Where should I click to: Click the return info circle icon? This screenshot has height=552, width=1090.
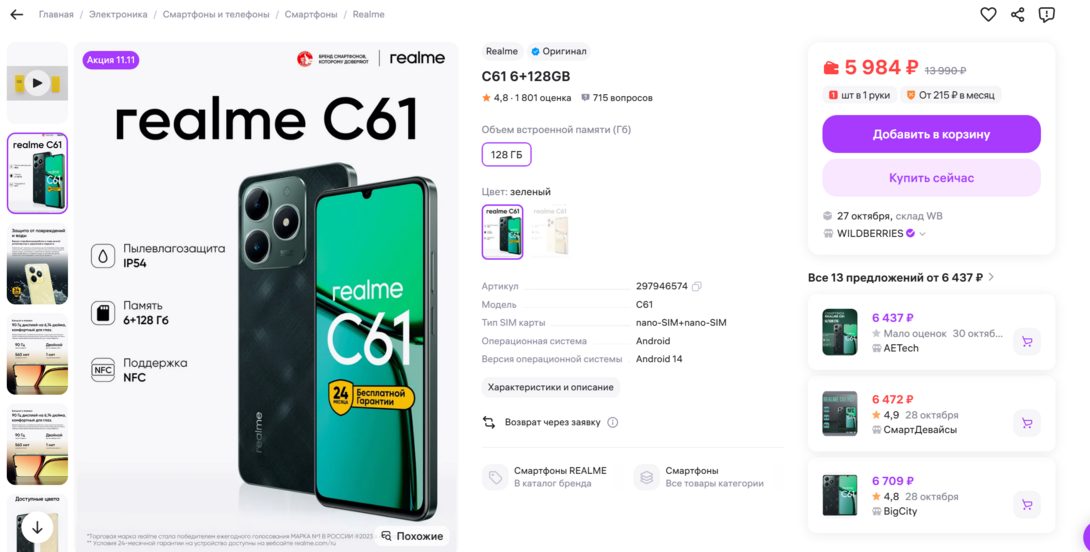pos(612,423)
